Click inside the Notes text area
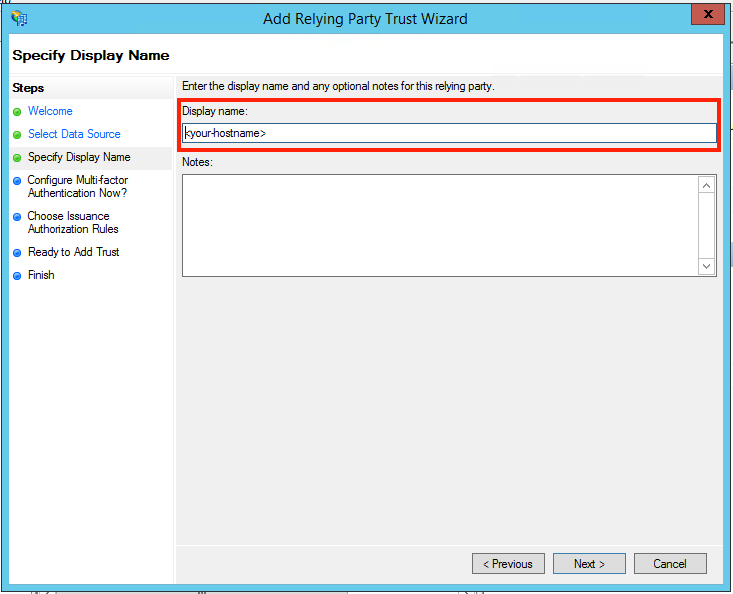 440,225
